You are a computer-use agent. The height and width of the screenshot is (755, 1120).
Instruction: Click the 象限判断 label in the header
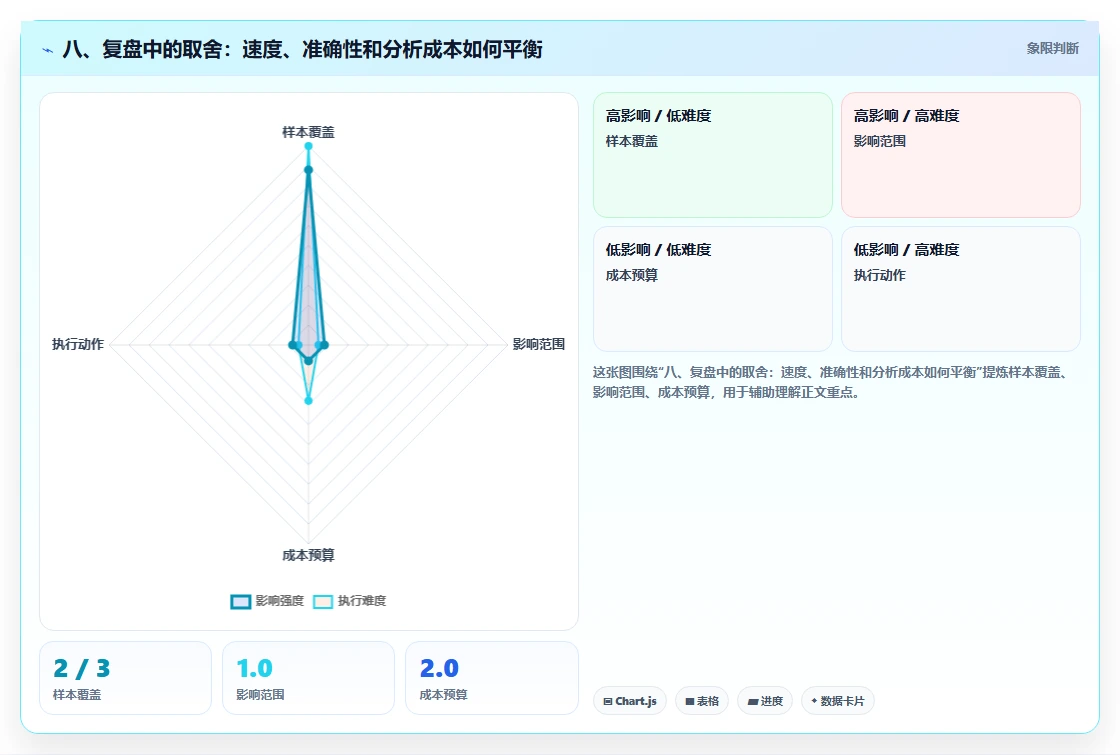pos(1052,49)
